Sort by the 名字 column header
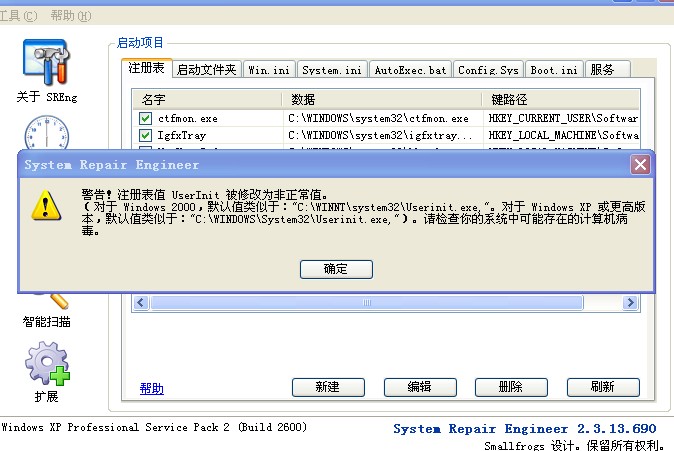The width and height of the screenshot is (674, 451). 207,100
